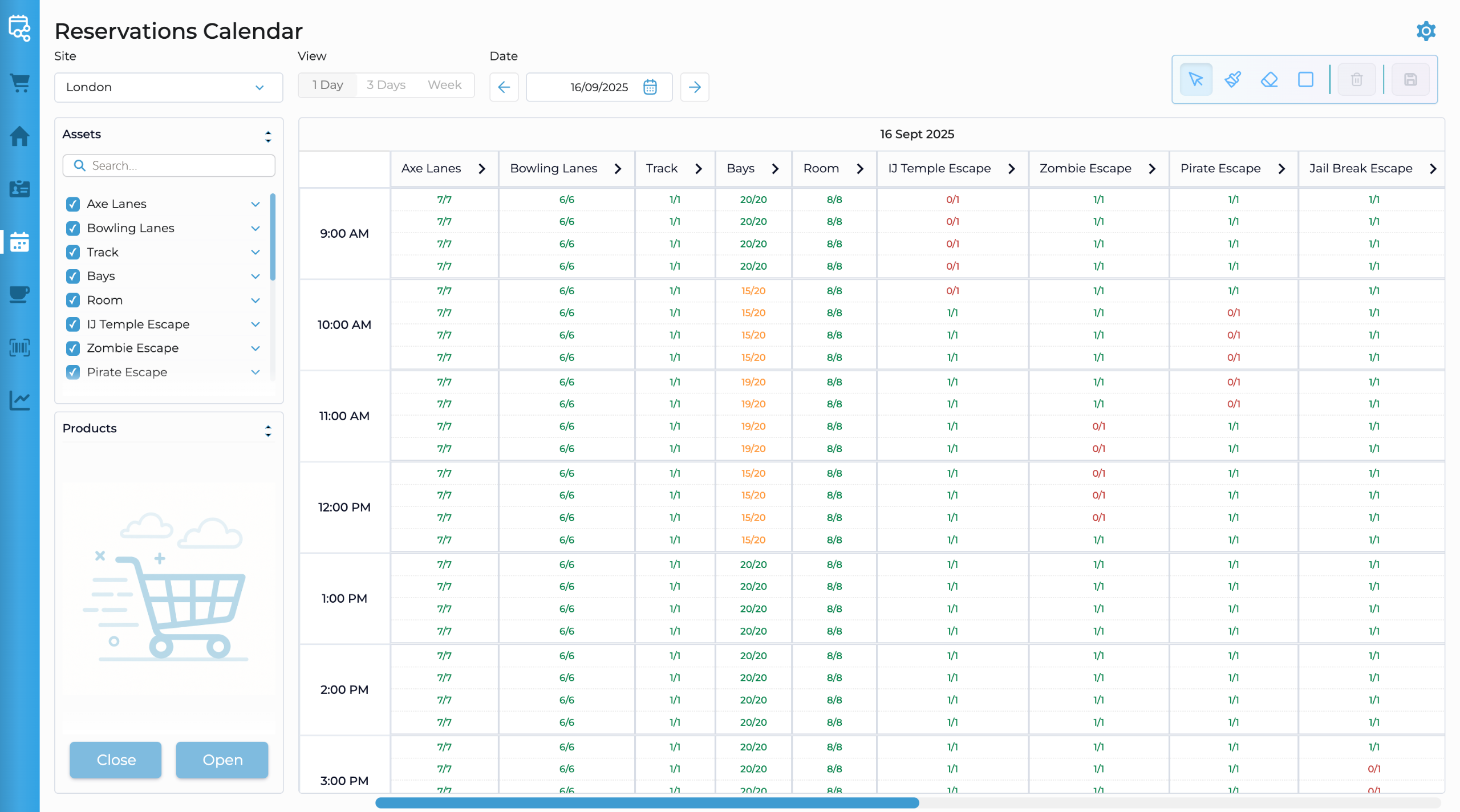This screenshot has width=1460, height=812.
Task: Open the shopping cart sidebar icon
Action: (20, 83)
